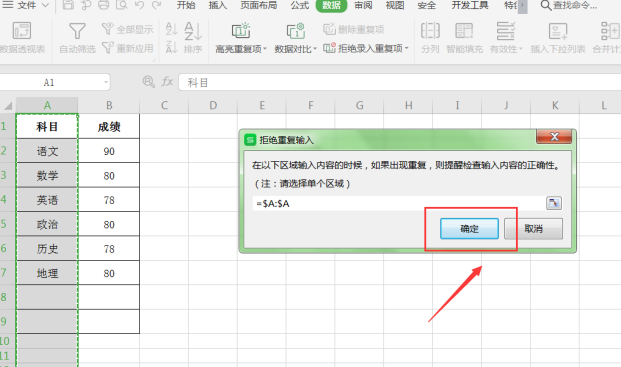The image size is (621, 367).
Task: Select cell containing 语文
Action: [x=47, y=151]
